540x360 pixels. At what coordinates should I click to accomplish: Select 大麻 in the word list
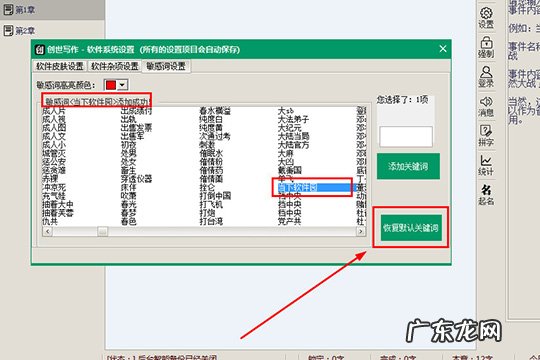(x=285, y=153)
